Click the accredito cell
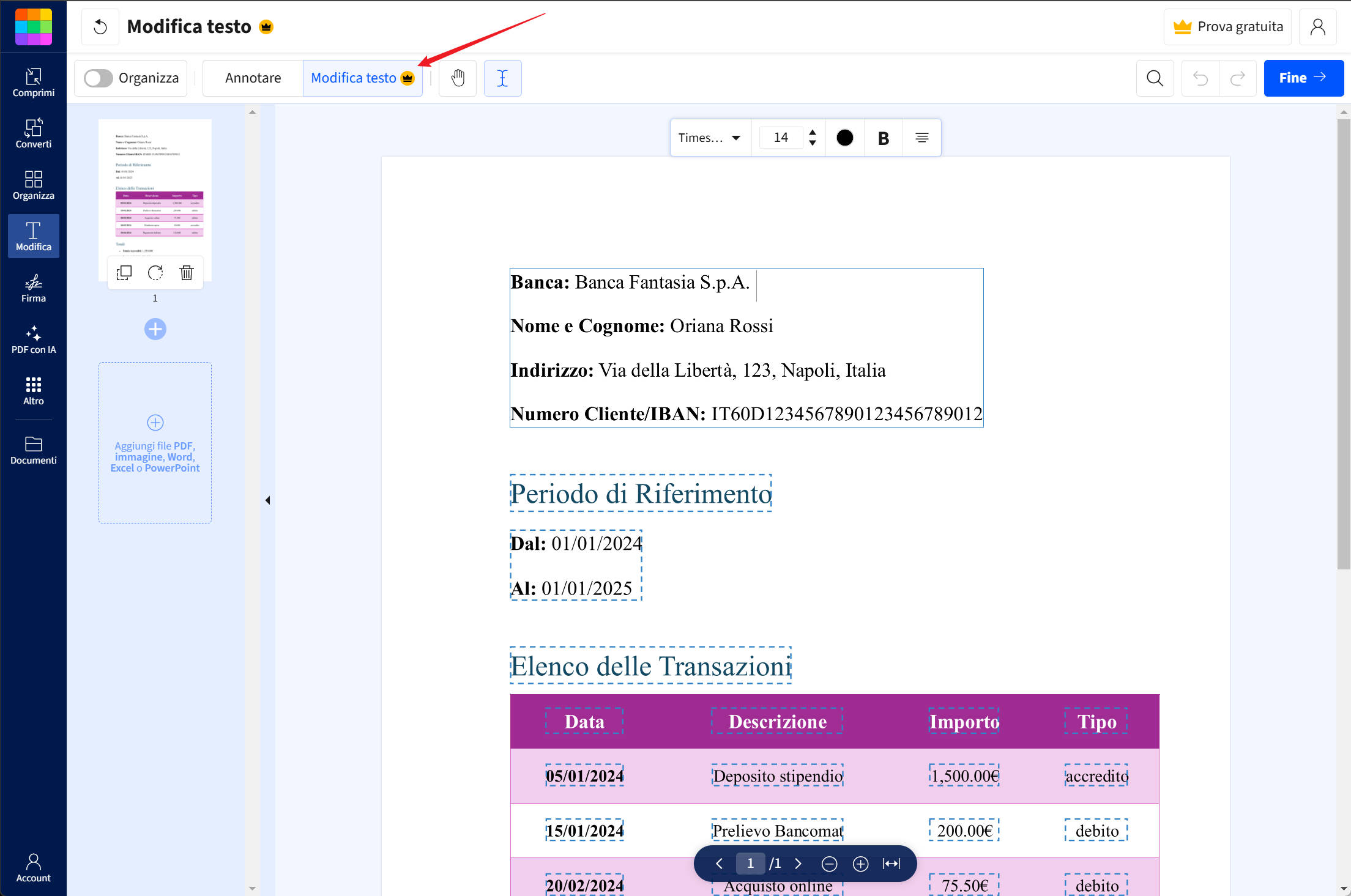The height and width of the screenshot is (896, 1351). 1096,776
